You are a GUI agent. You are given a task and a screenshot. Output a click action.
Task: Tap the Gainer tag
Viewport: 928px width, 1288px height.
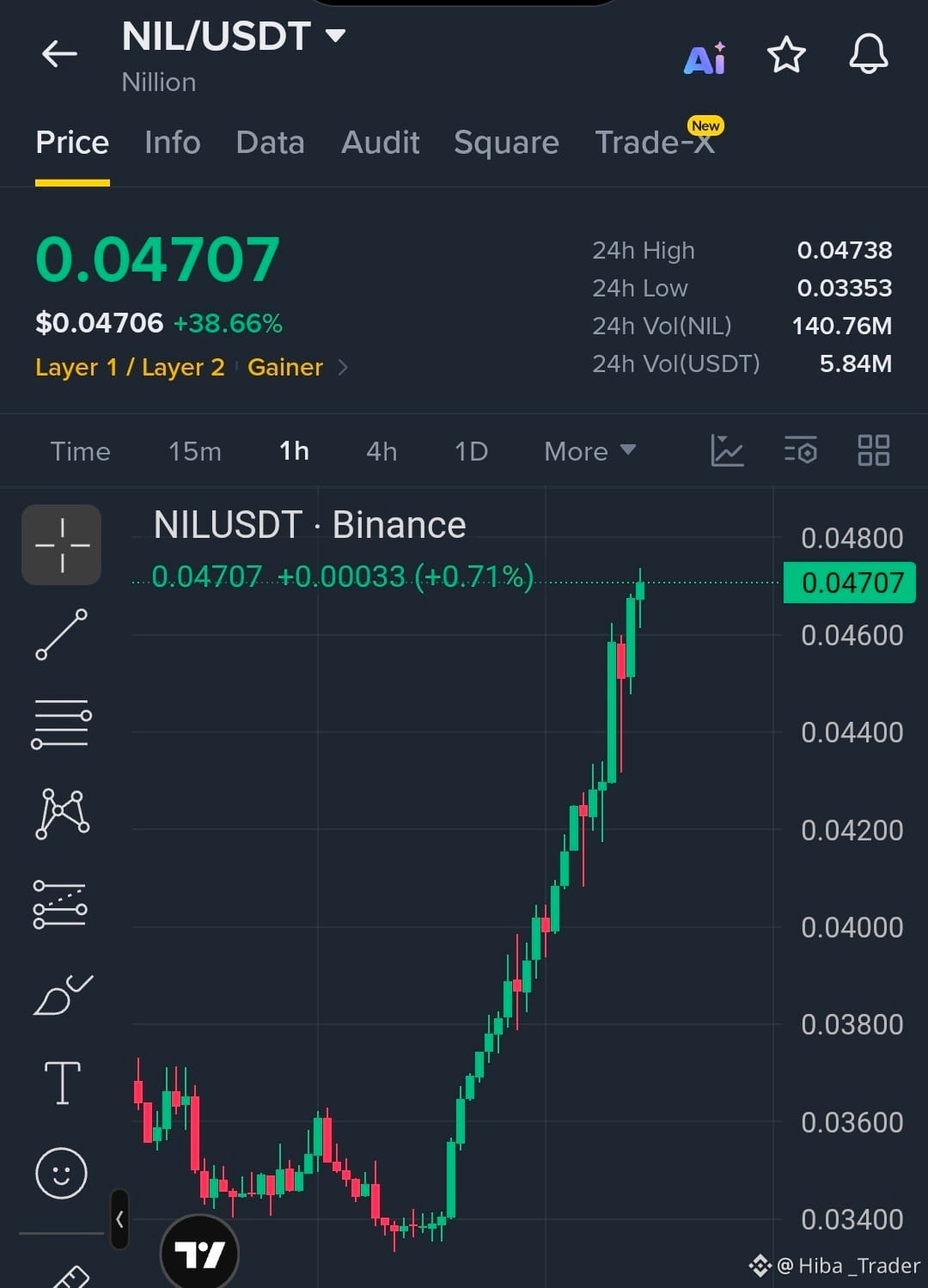tap(285, 368)
